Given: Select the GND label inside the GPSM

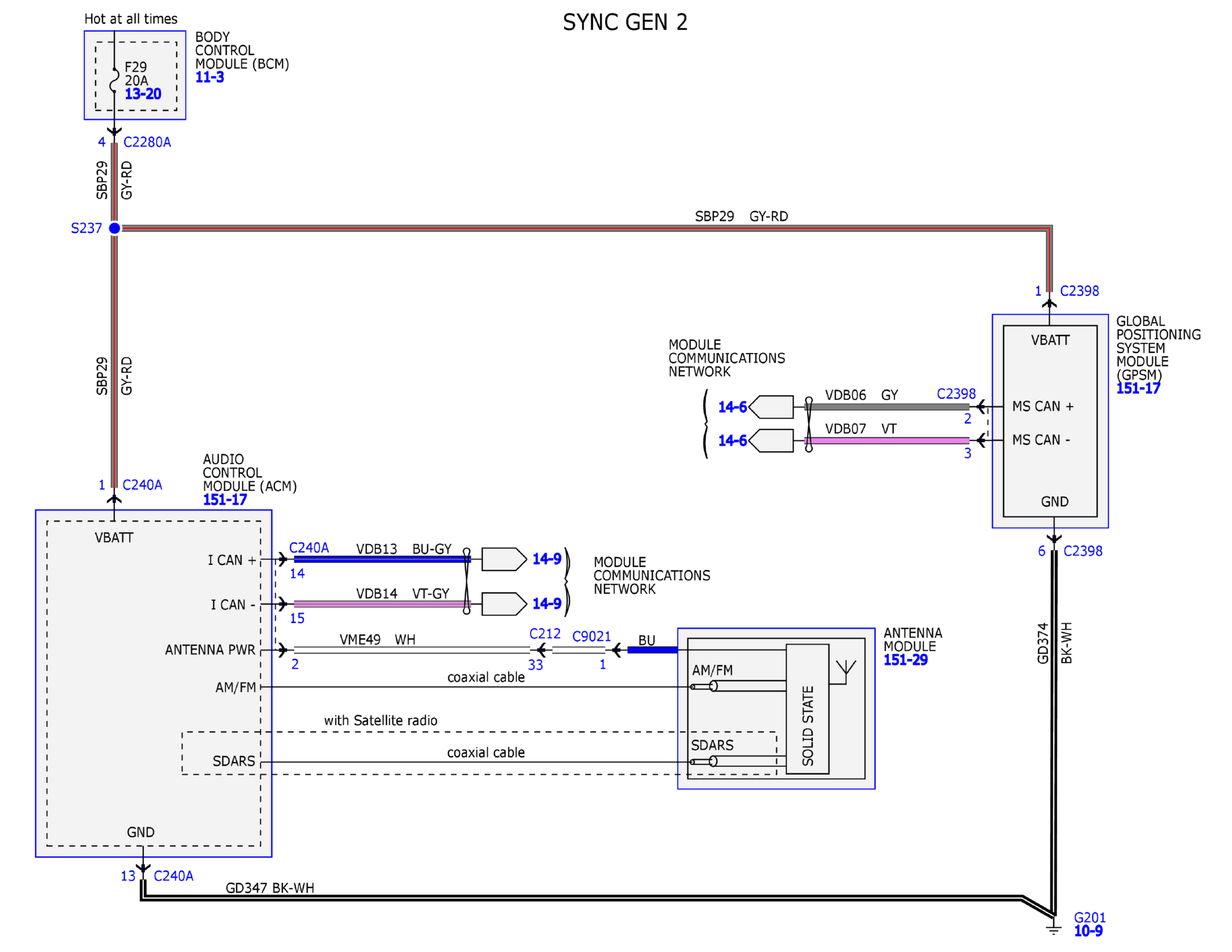Looking at the screenshot, I should tap(1054, 502).
